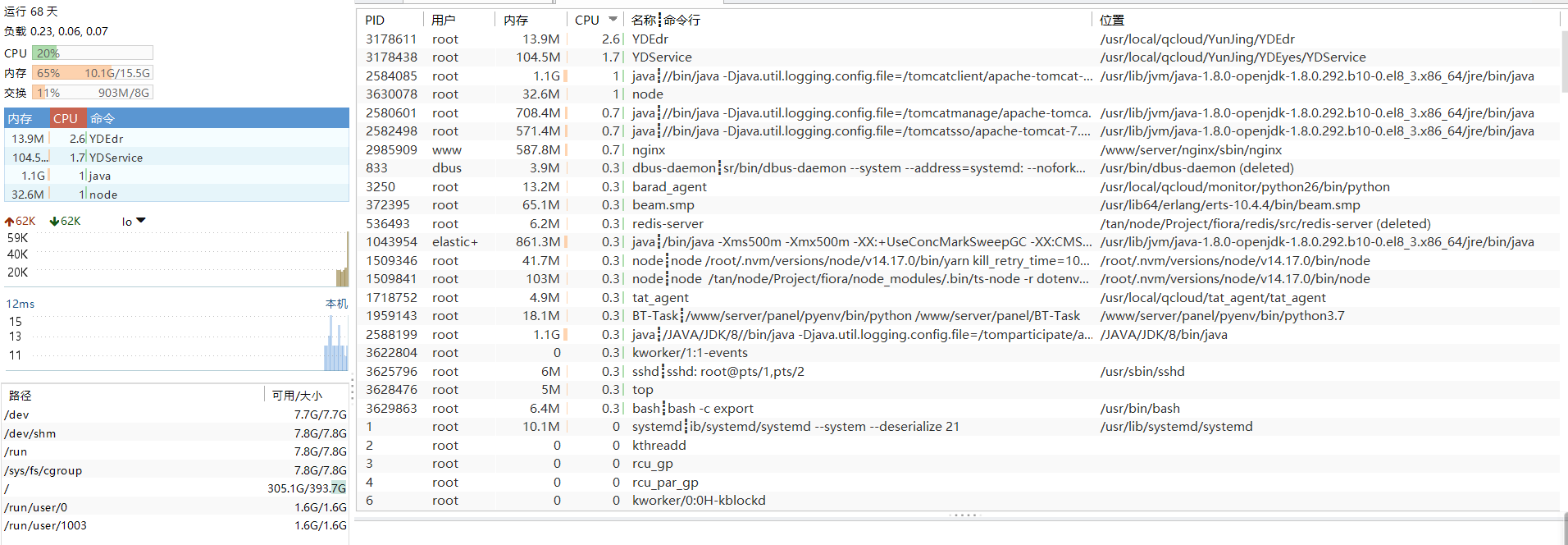Sort process table by 内存 column header
This screenshot has height=545, width=1568.
(x=516, y=20)
